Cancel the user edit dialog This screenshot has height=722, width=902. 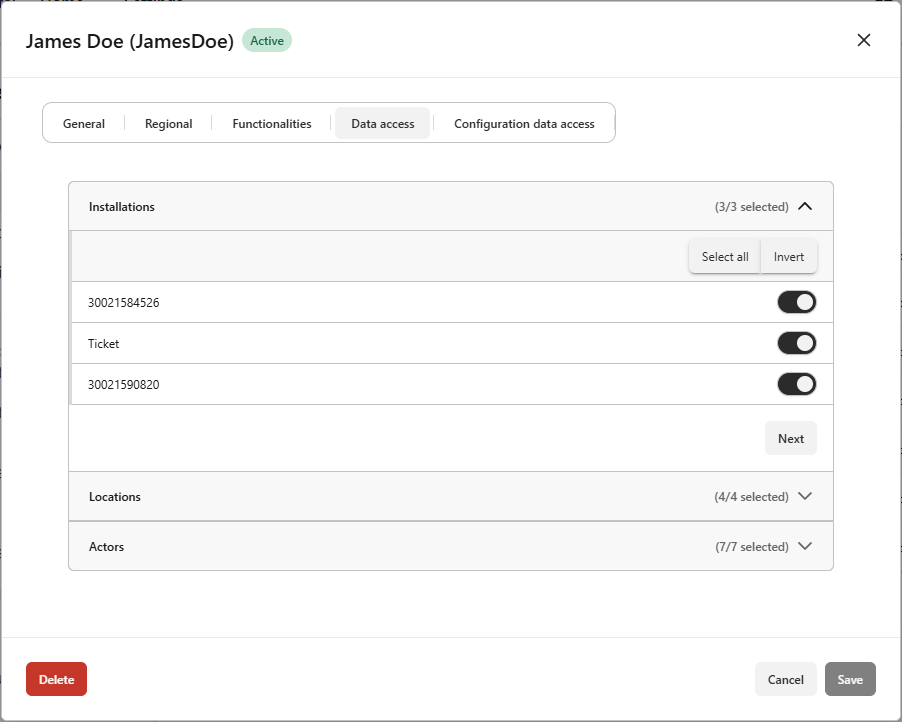[x=785, y=679]
